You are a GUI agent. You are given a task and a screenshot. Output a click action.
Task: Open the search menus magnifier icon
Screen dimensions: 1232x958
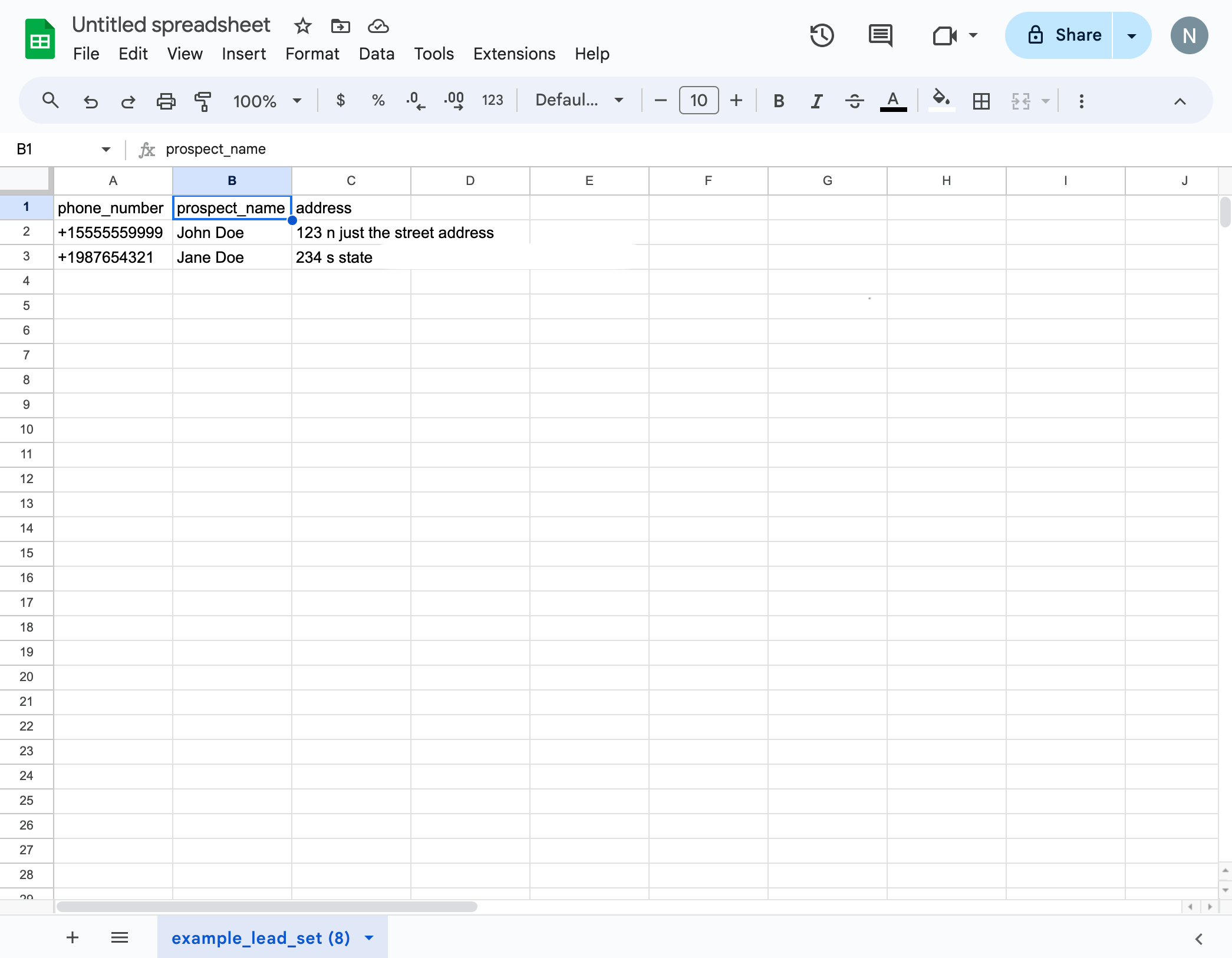[x=50, y=101]
